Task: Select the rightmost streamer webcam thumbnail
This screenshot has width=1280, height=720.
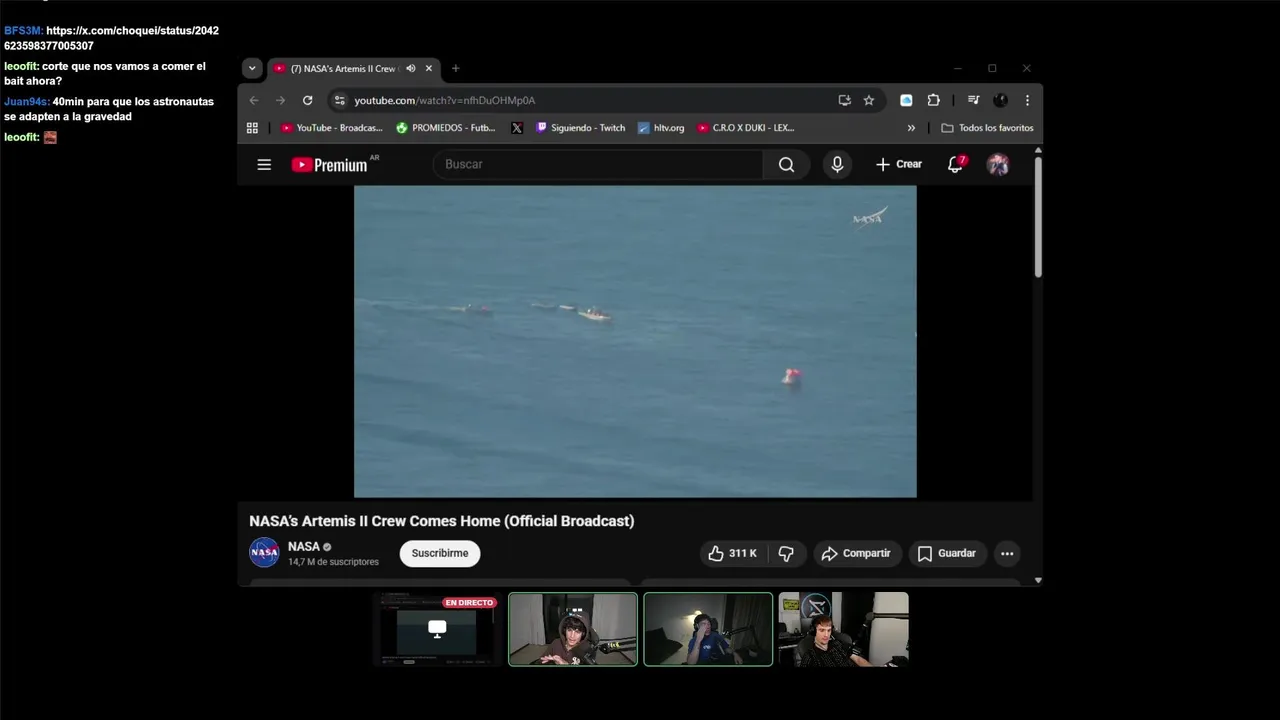Action: pos(844,629)
